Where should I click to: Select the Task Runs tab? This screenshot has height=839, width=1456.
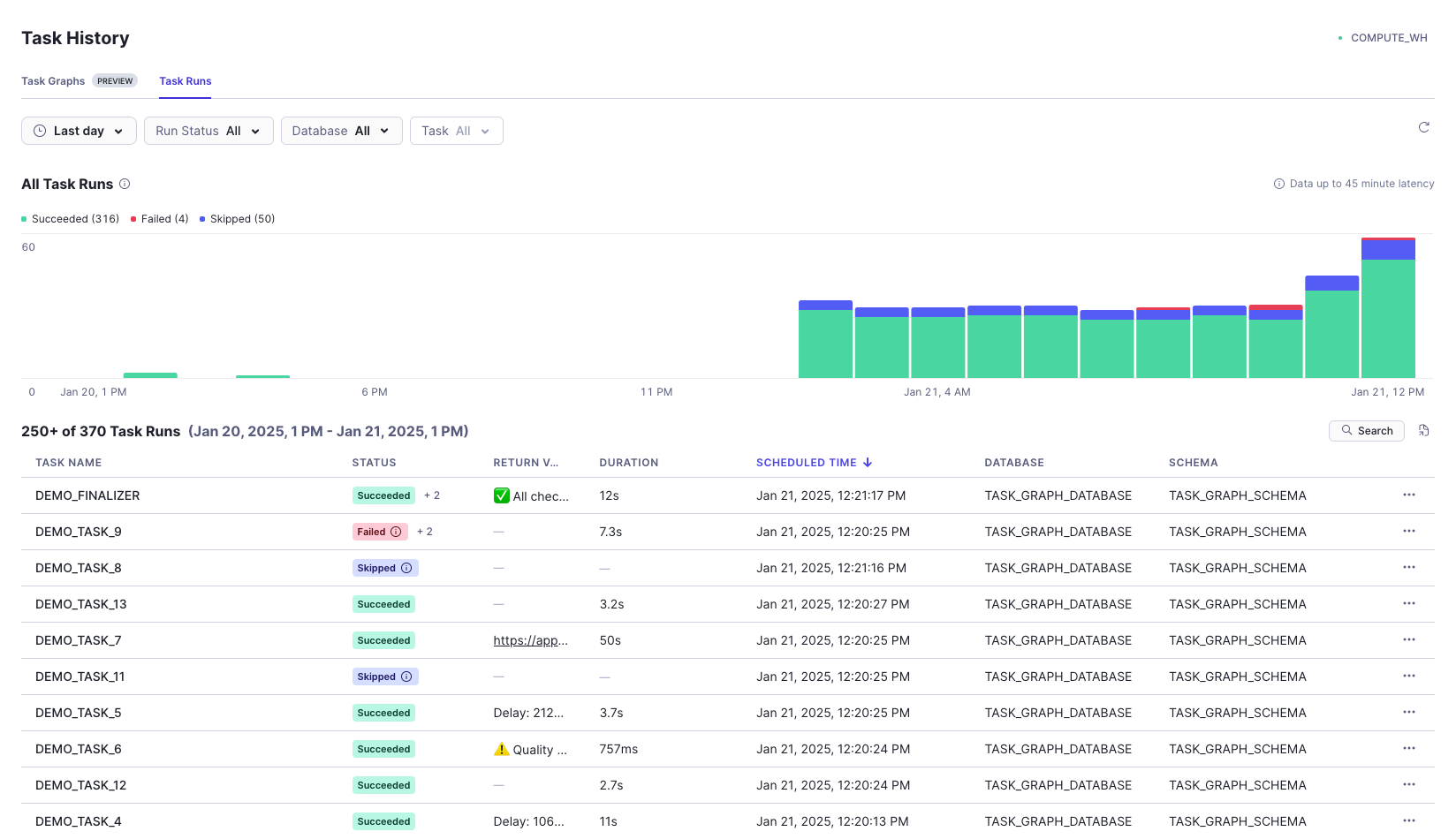coord(186,81)
